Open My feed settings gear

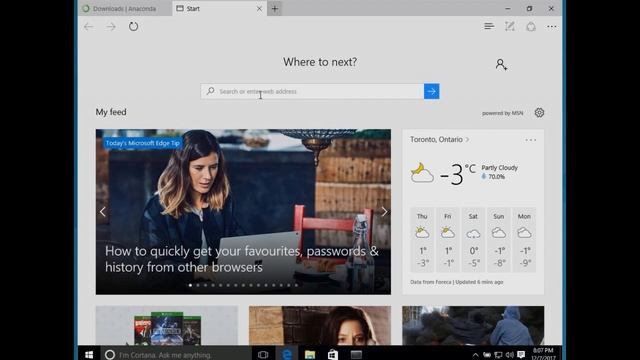point(539,113)
